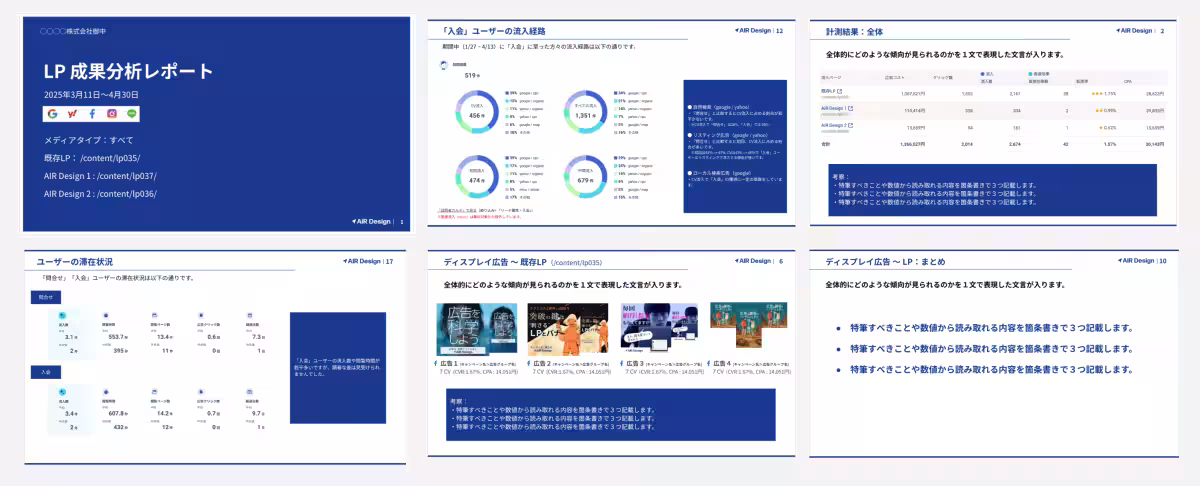Open the LP 成果分析レポート title slide
The image size is (1200, 486).
coord(216,124)
